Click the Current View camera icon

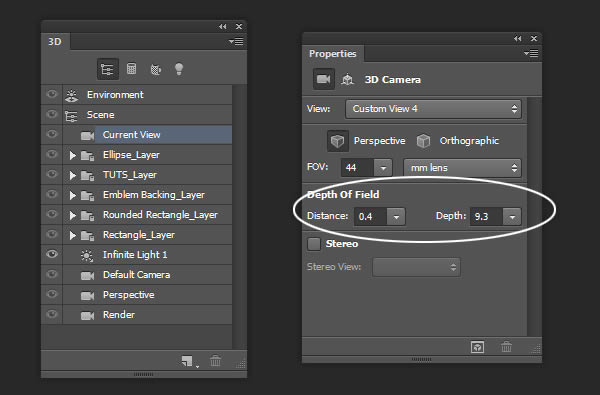[x=87, y=135]
